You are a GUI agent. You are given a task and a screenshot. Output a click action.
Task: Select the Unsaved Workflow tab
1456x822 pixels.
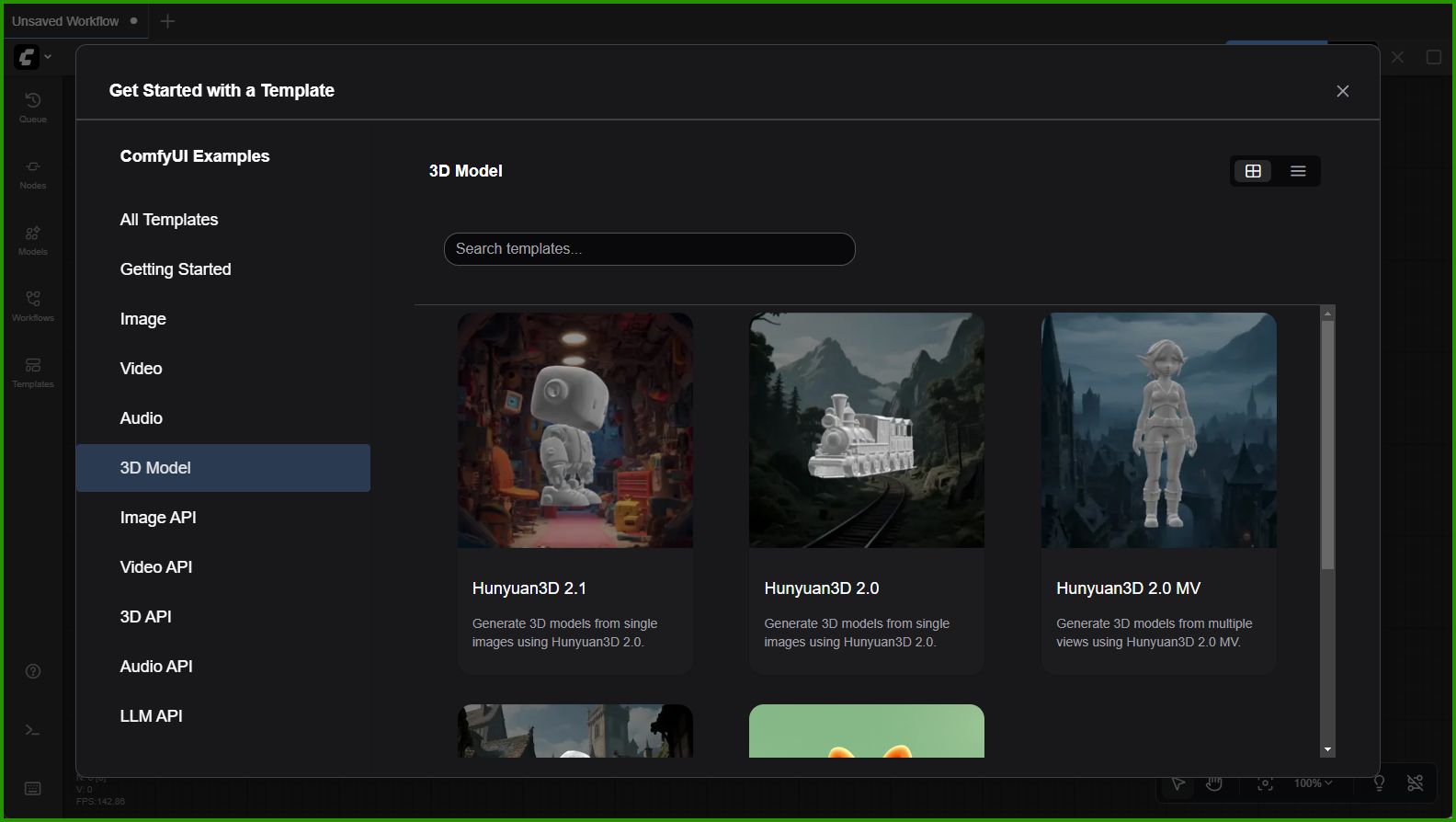click(65, 21)
